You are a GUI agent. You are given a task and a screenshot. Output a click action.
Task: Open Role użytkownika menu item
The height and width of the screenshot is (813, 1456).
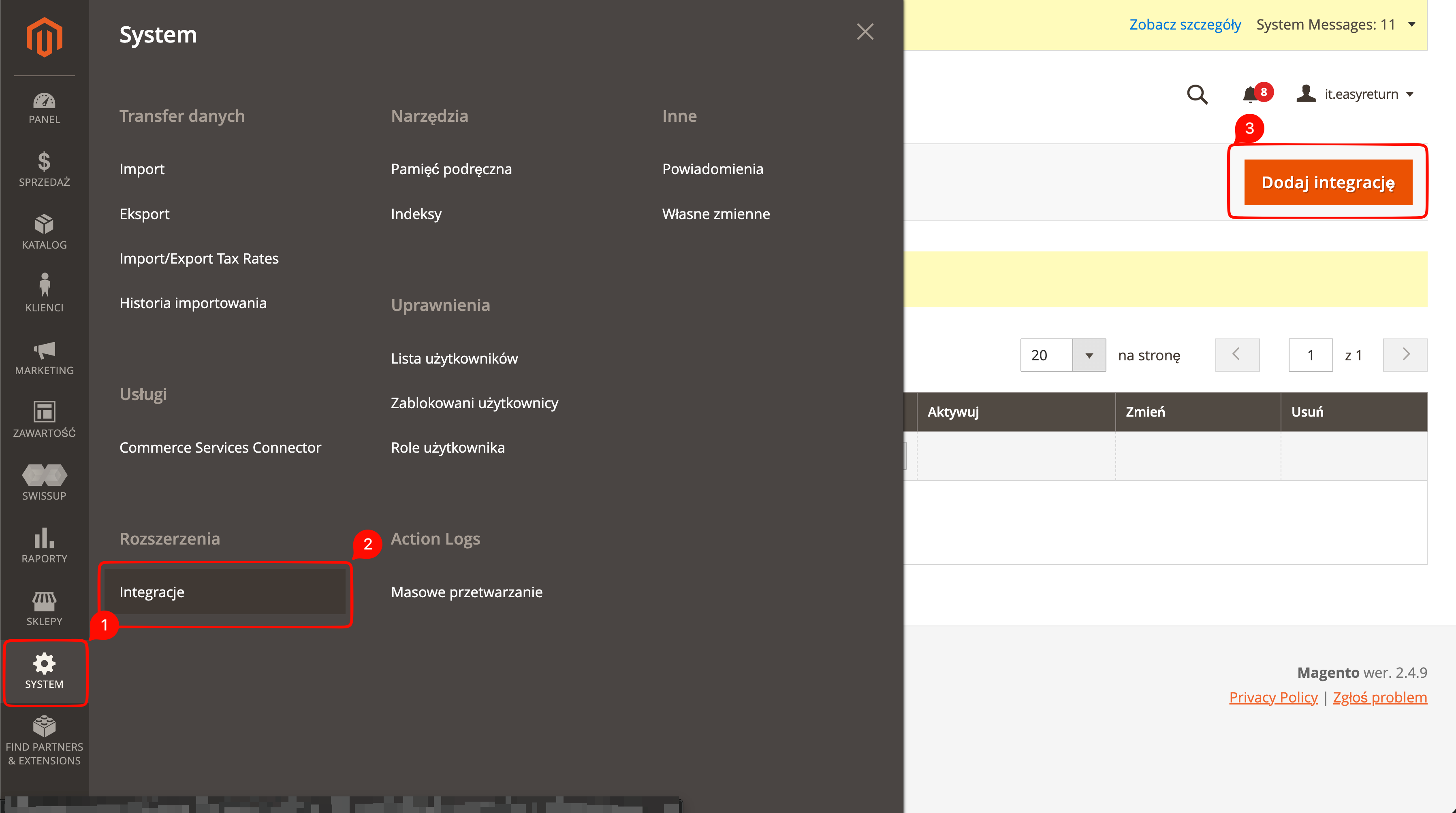[x=448, y=447]
